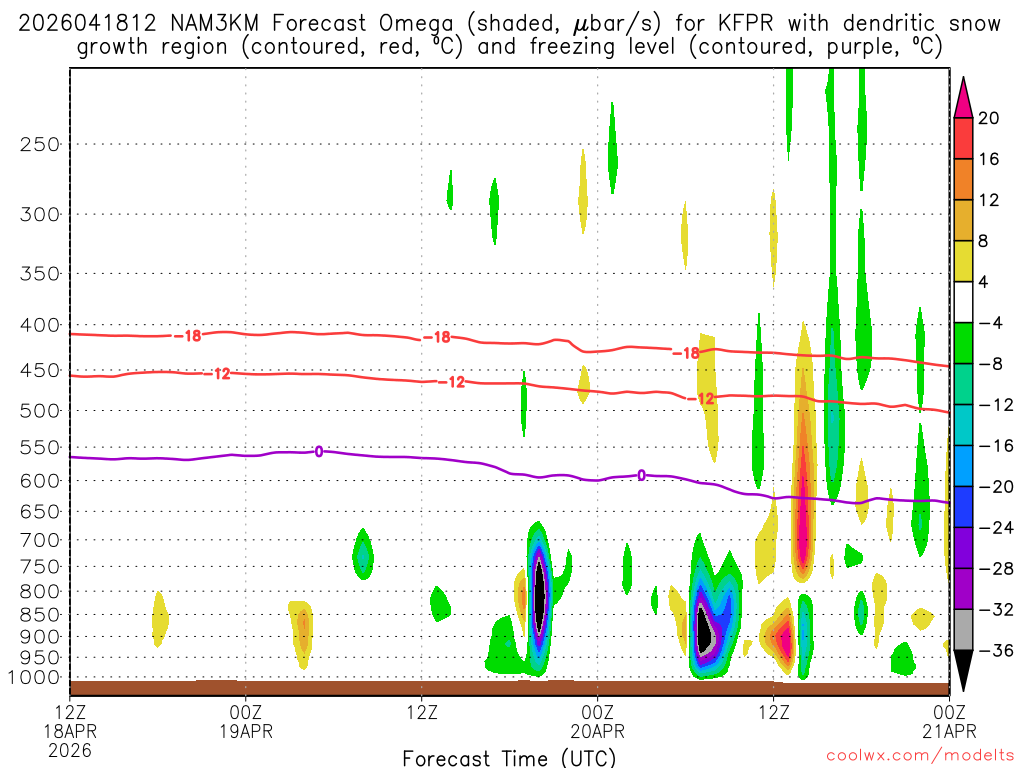Click the 00Z tick label above 19APR
The image size is (1024, 768).
(246, 712)
